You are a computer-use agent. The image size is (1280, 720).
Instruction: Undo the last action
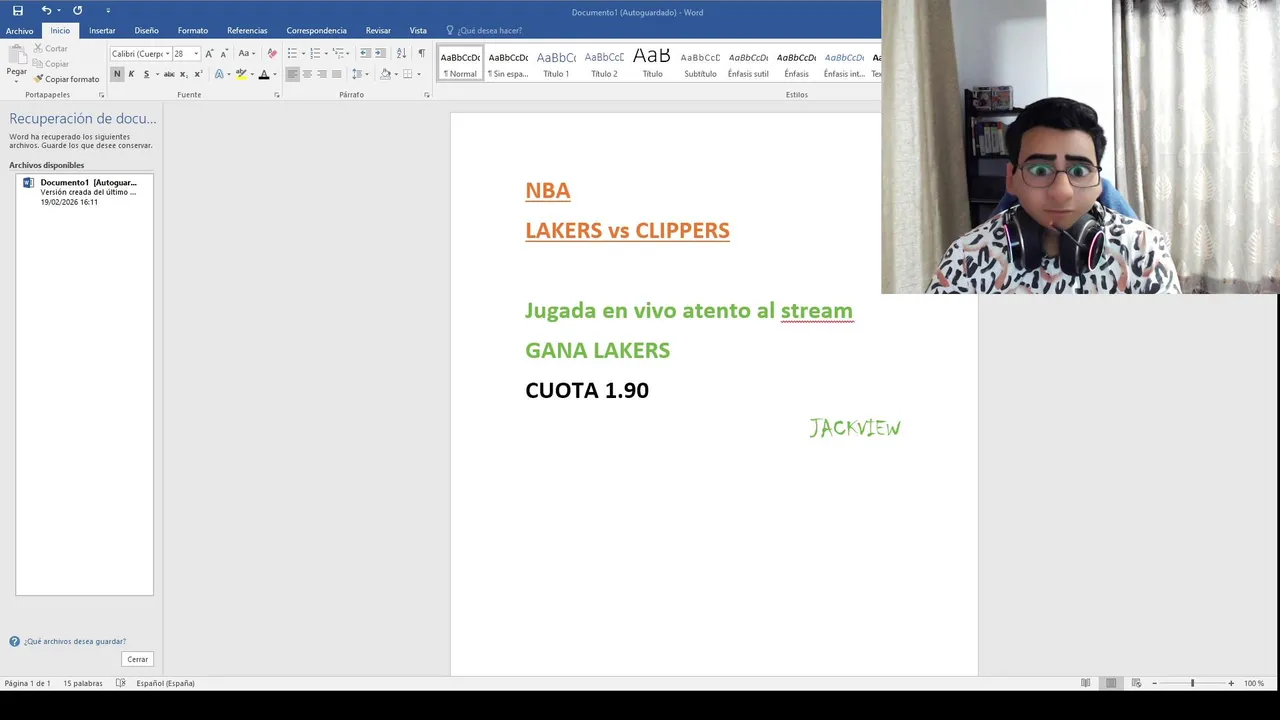click(x=46, y=10)
